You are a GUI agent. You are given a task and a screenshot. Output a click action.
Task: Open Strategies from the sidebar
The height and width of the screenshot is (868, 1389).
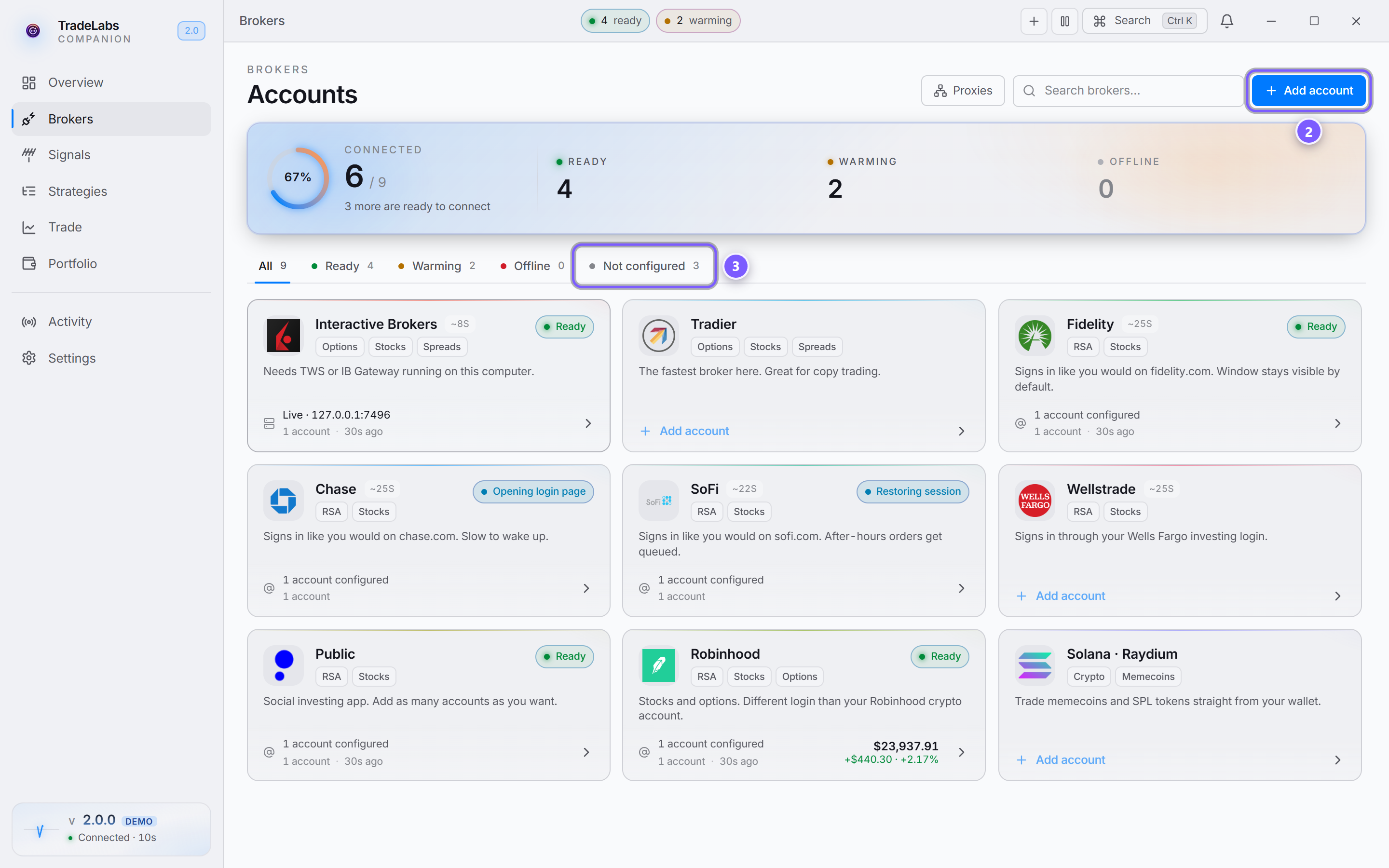pyautogui.click(x=111, y=191)
